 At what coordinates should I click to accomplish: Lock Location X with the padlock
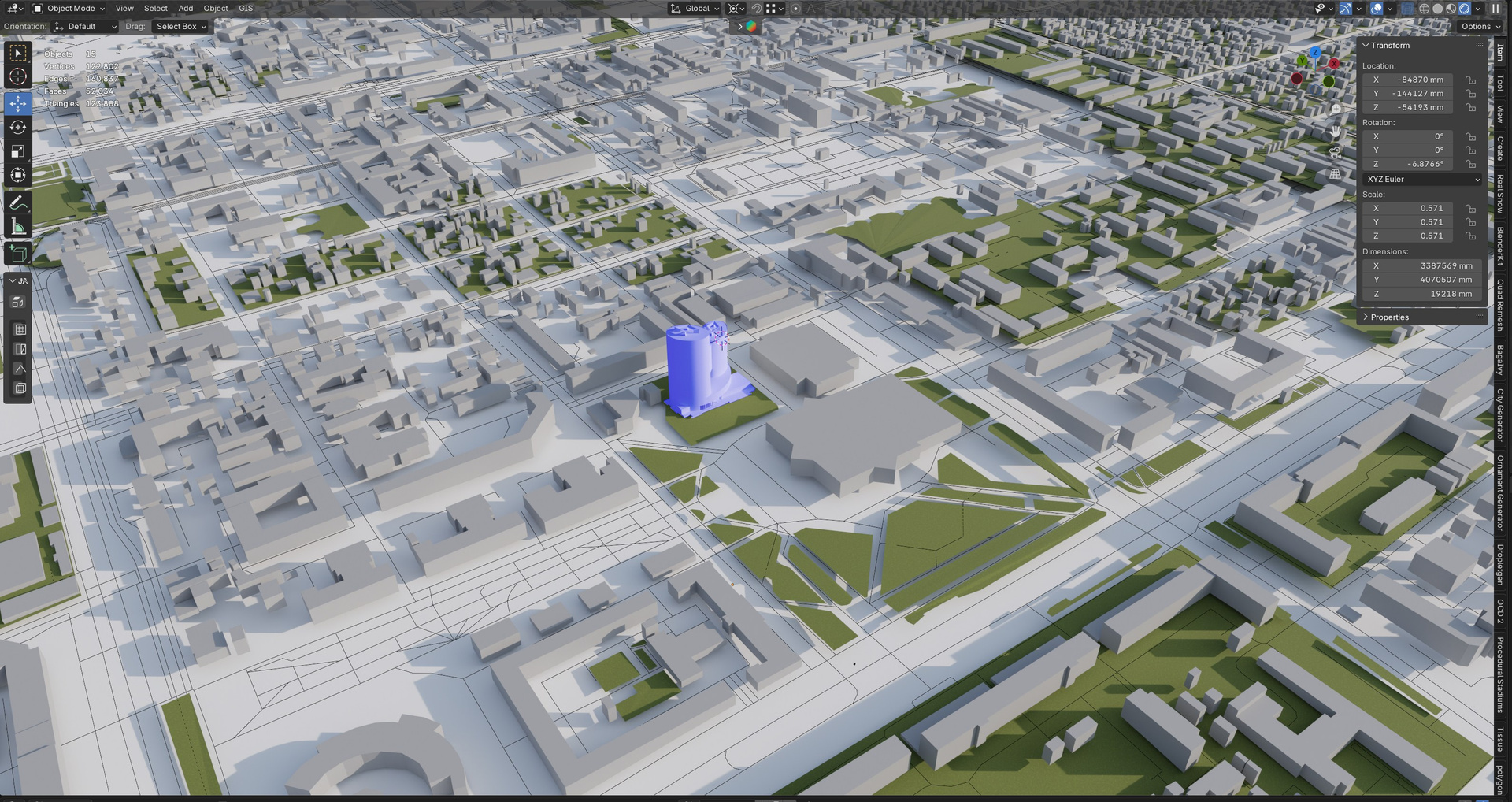(x=1470, y=80)
